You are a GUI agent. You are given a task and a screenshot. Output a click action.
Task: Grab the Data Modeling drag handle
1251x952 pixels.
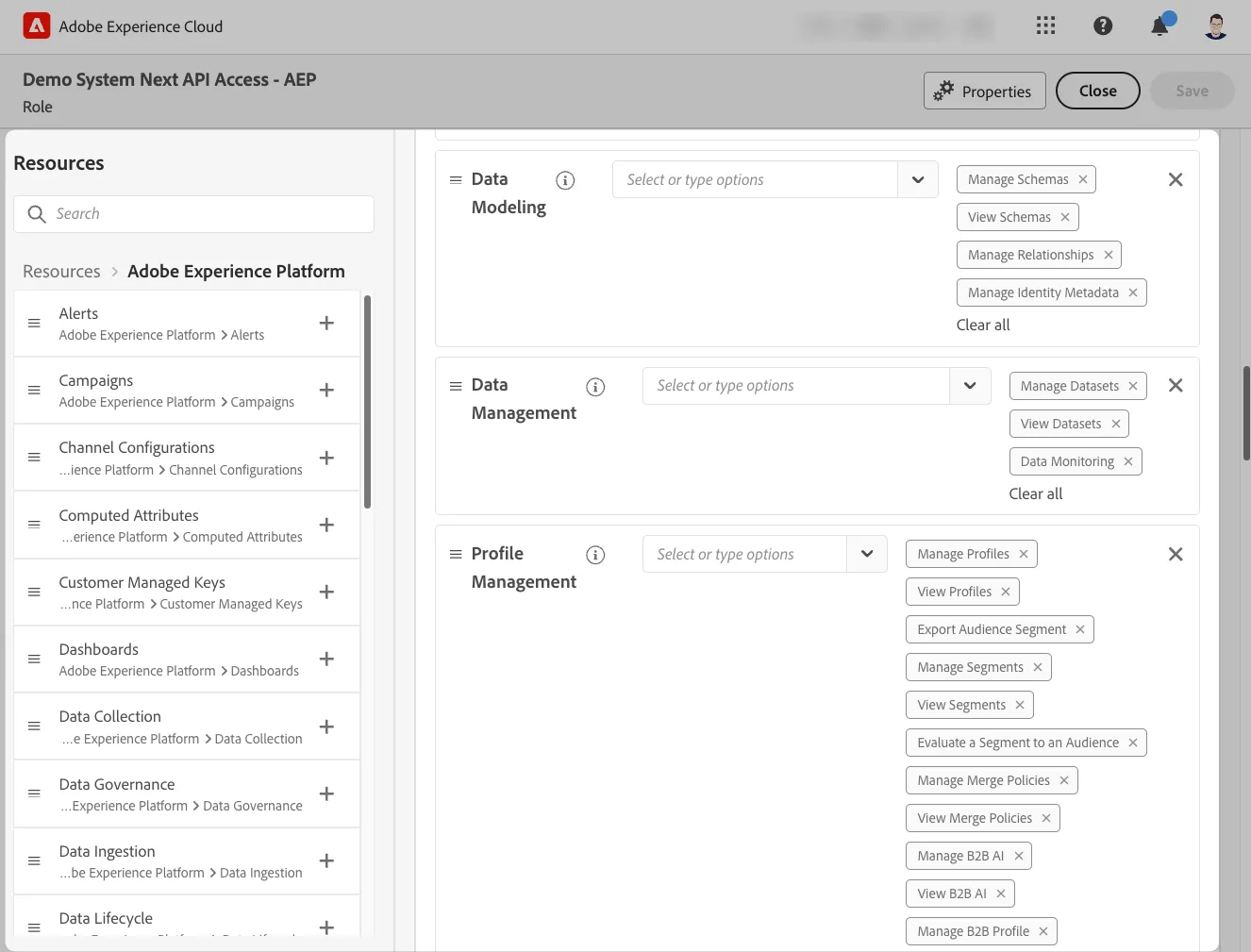(456, 179)
